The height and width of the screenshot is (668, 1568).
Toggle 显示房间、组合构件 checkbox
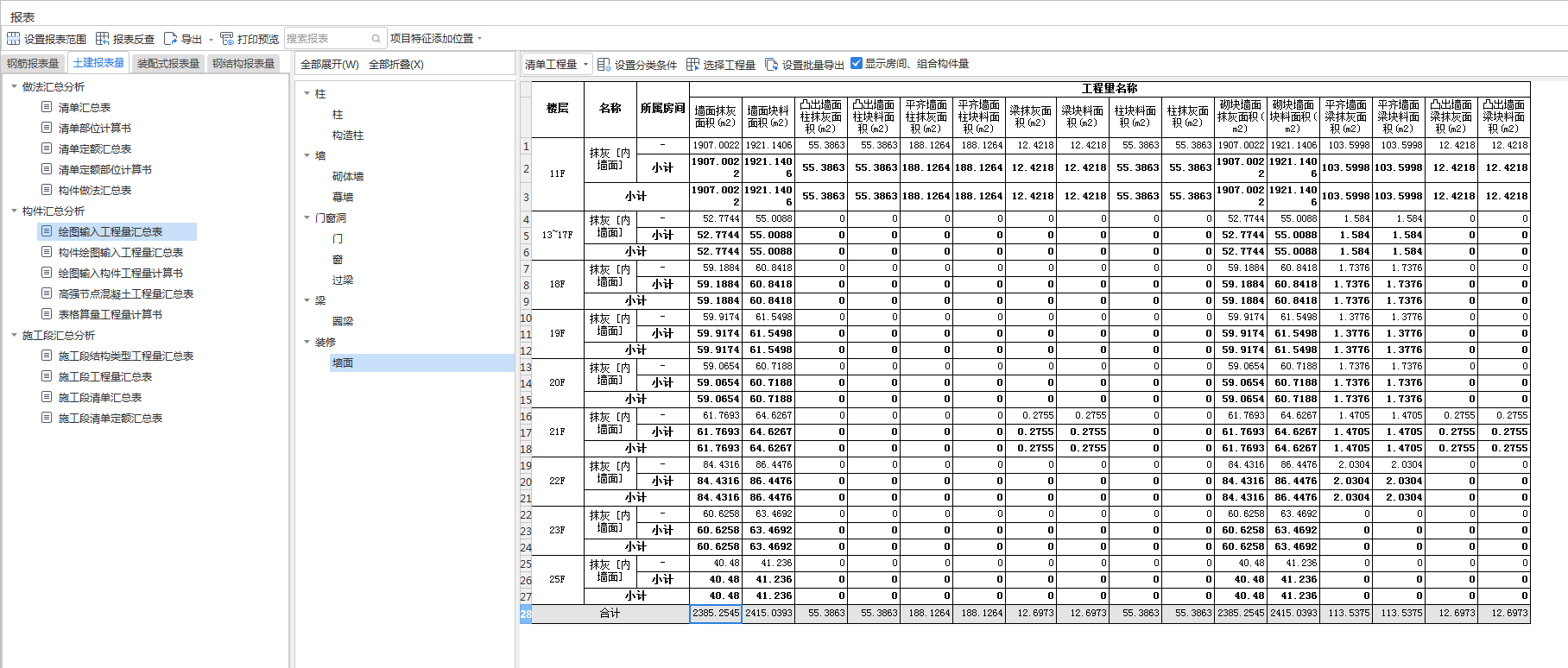tap(857, 63)
